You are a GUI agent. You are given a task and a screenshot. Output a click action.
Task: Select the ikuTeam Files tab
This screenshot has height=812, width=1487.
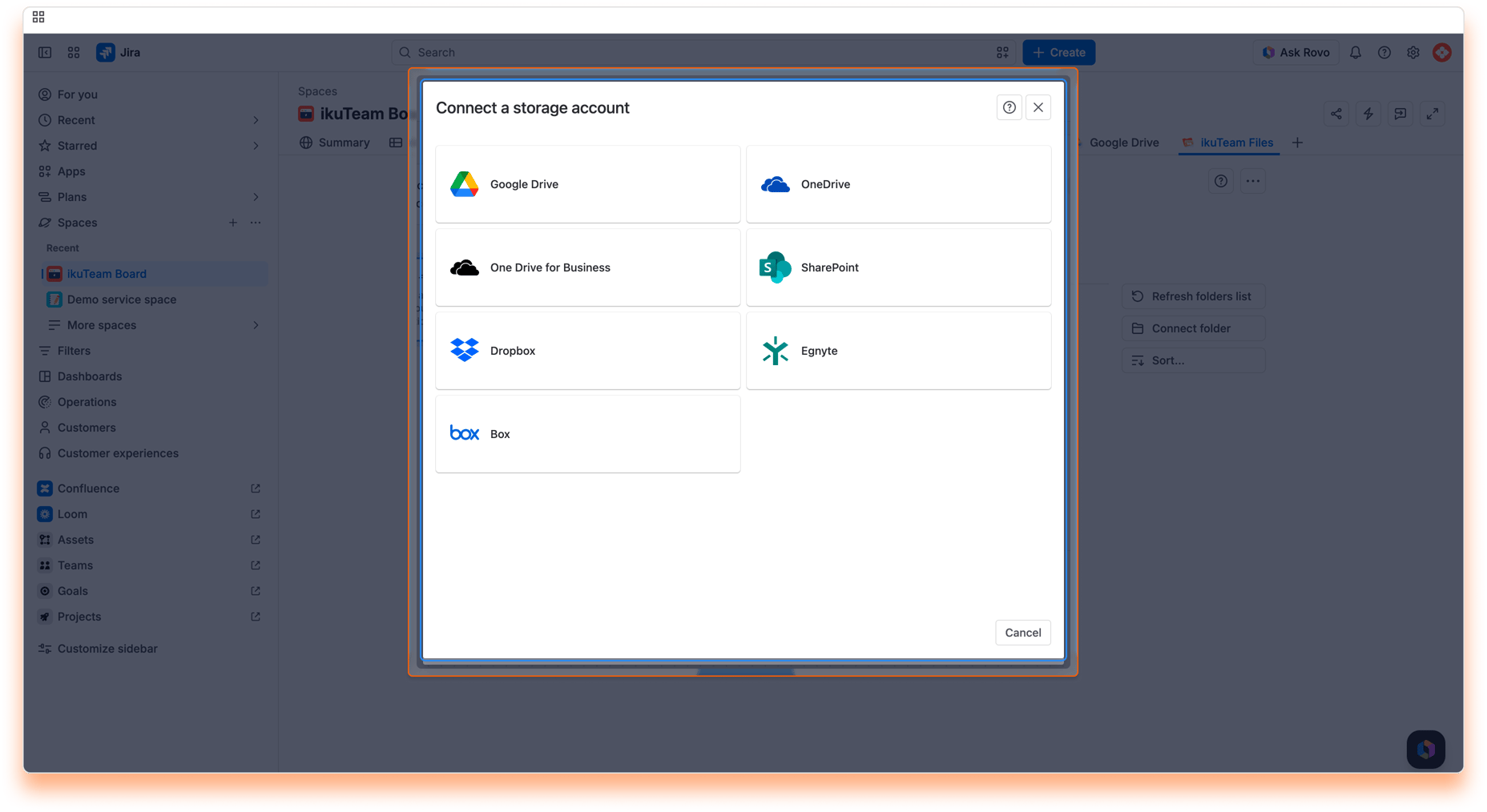tap(1228, 143)
